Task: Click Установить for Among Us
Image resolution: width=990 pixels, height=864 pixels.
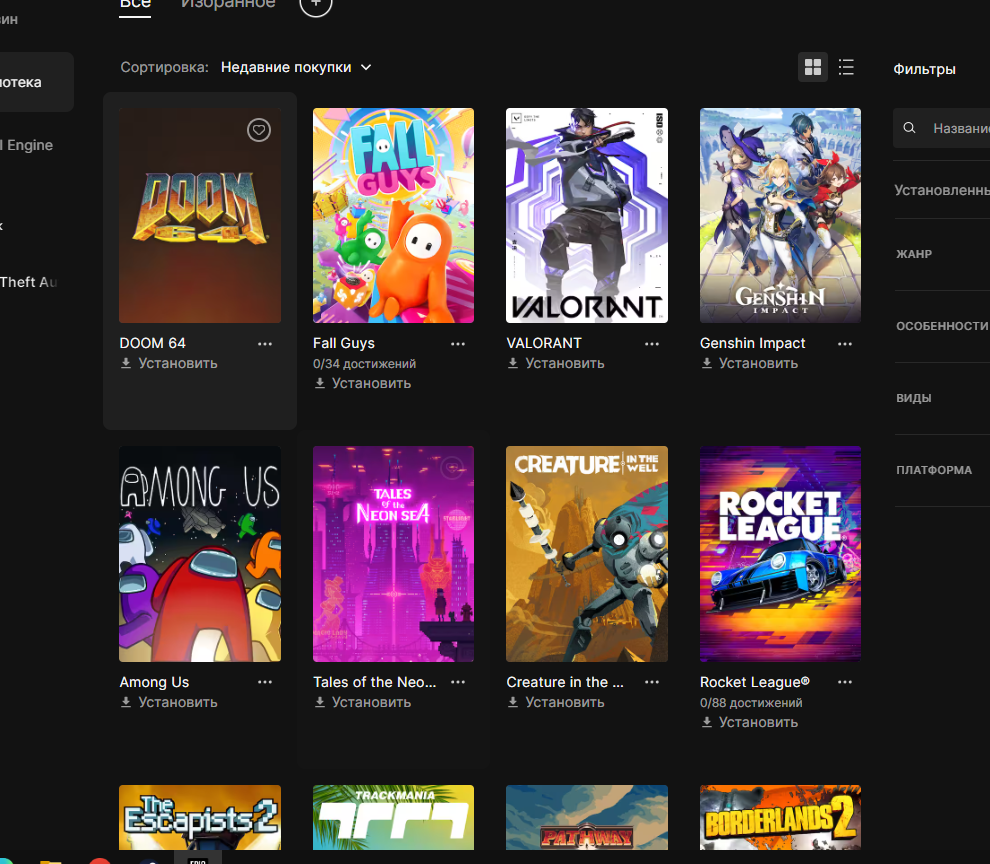Action: coord(178,702)
